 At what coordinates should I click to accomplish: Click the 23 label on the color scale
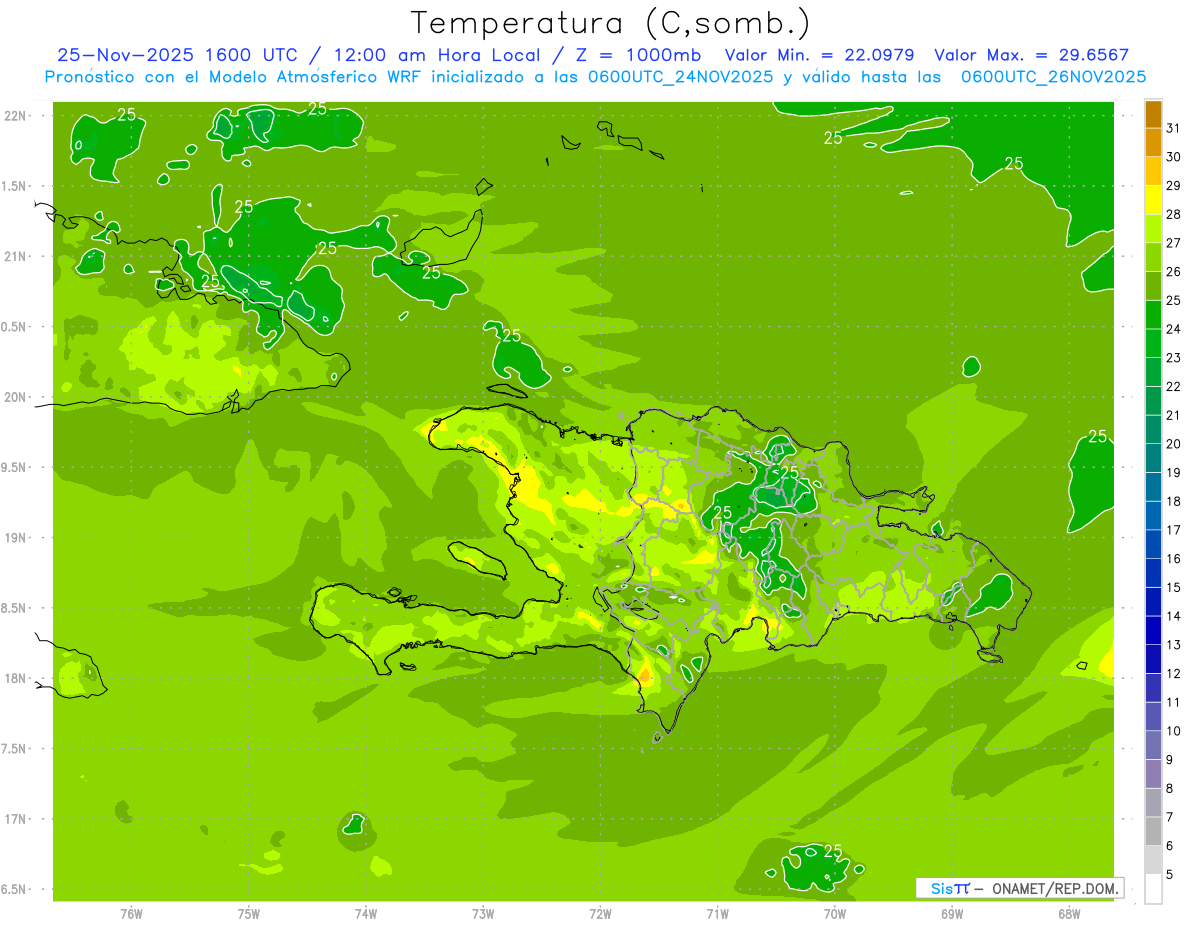click(x=1174, y=358)
